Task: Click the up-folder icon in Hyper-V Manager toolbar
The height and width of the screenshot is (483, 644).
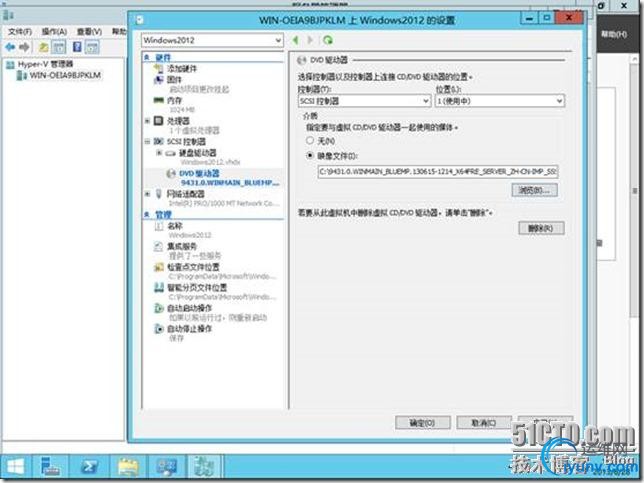Action: 43,48
